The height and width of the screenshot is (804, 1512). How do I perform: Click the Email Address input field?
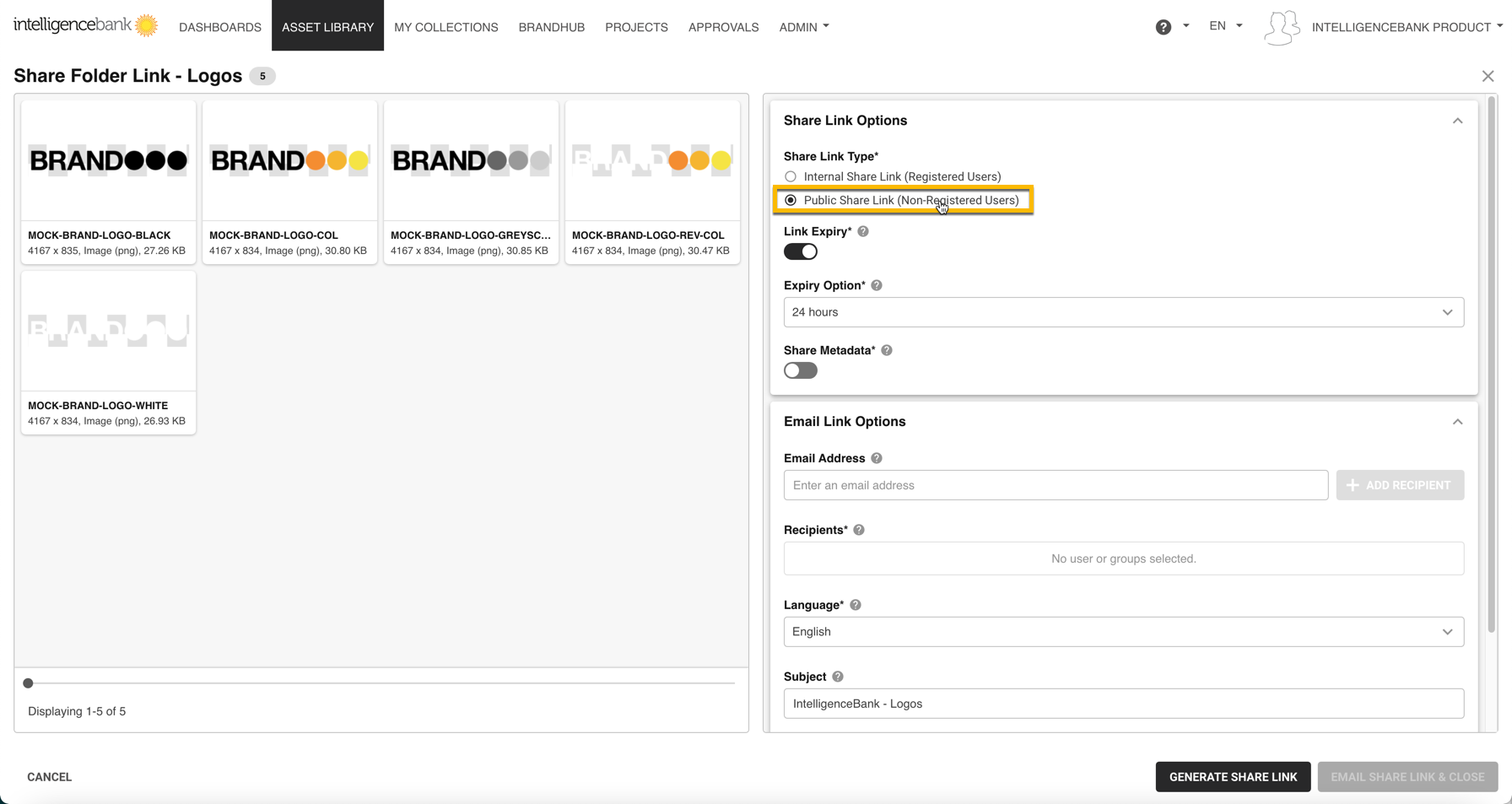[x=1056, y=485]
